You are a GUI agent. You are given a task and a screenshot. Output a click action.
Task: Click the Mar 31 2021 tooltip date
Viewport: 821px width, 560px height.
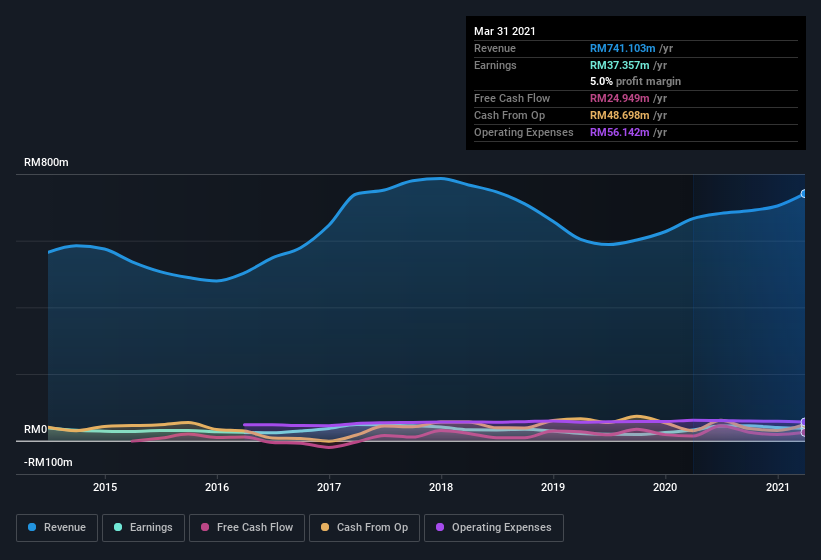click(x=505, y=31)
